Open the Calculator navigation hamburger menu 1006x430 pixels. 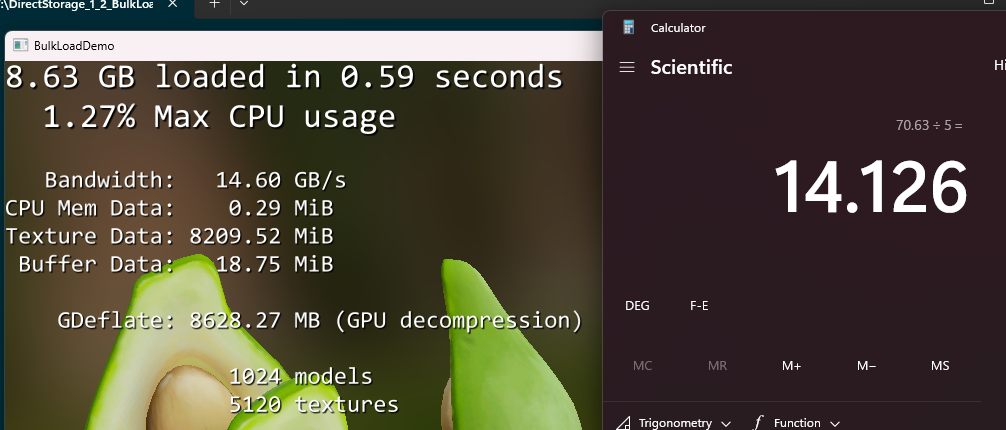tap(627, 67)
